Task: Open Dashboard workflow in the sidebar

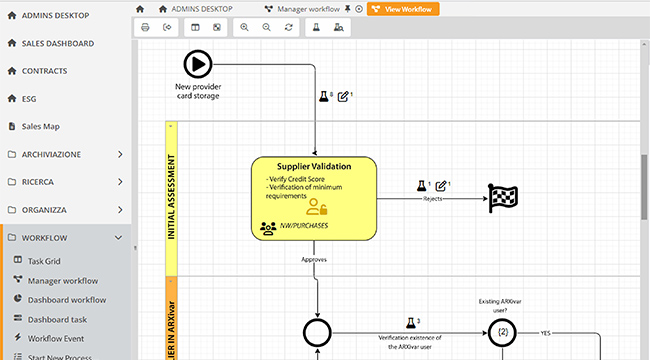Action: [67, 299]
